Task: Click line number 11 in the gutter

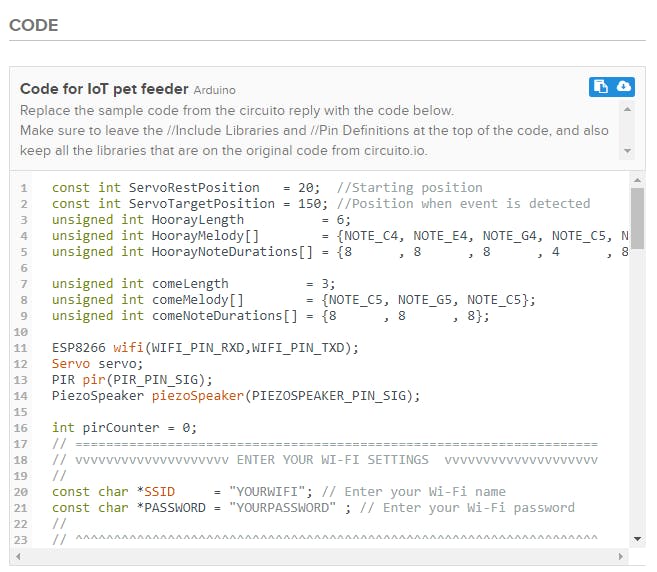Action: [21, 347]
